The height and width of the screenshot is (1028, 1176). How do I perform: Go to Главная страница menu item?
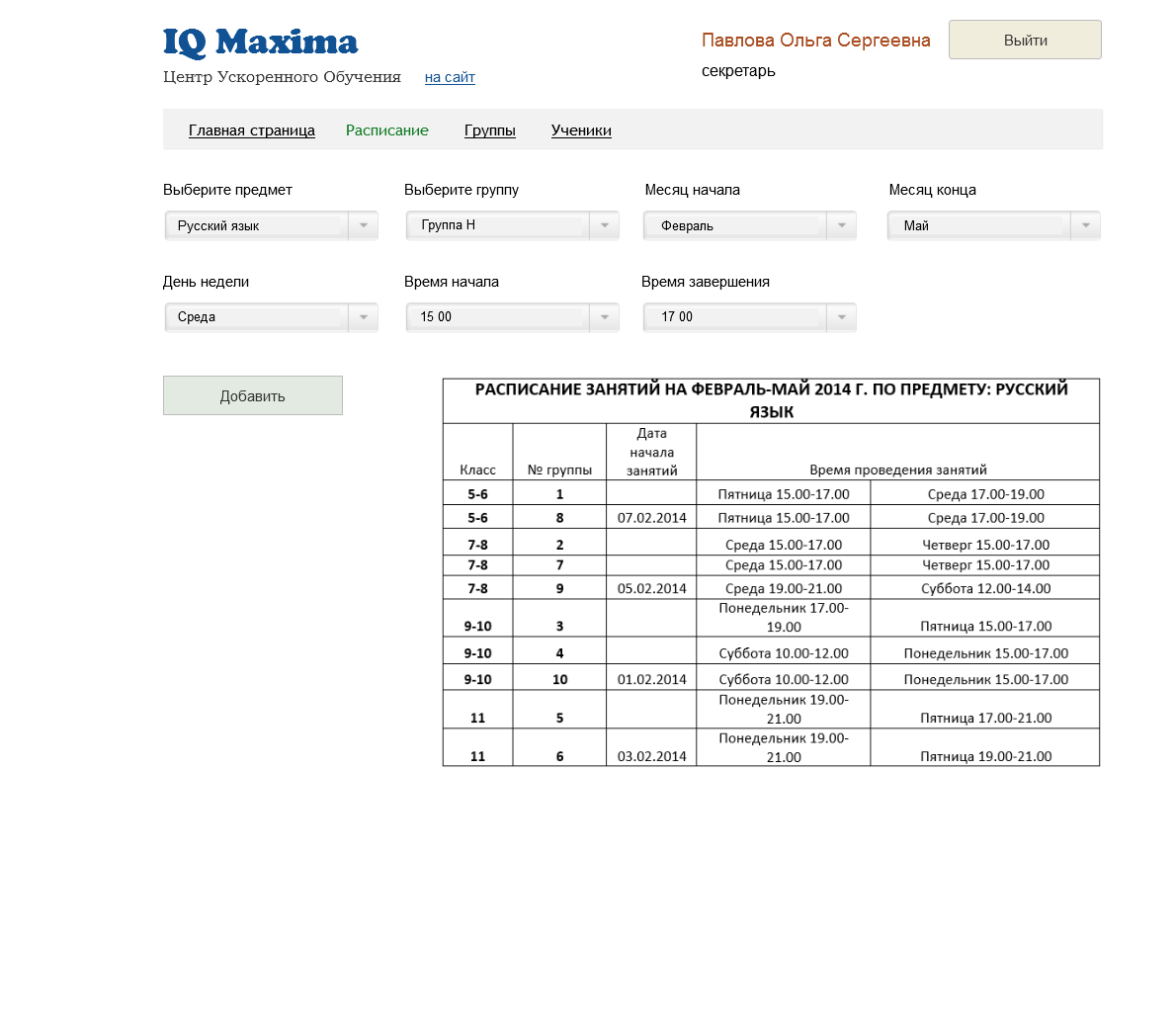(251, 130)
